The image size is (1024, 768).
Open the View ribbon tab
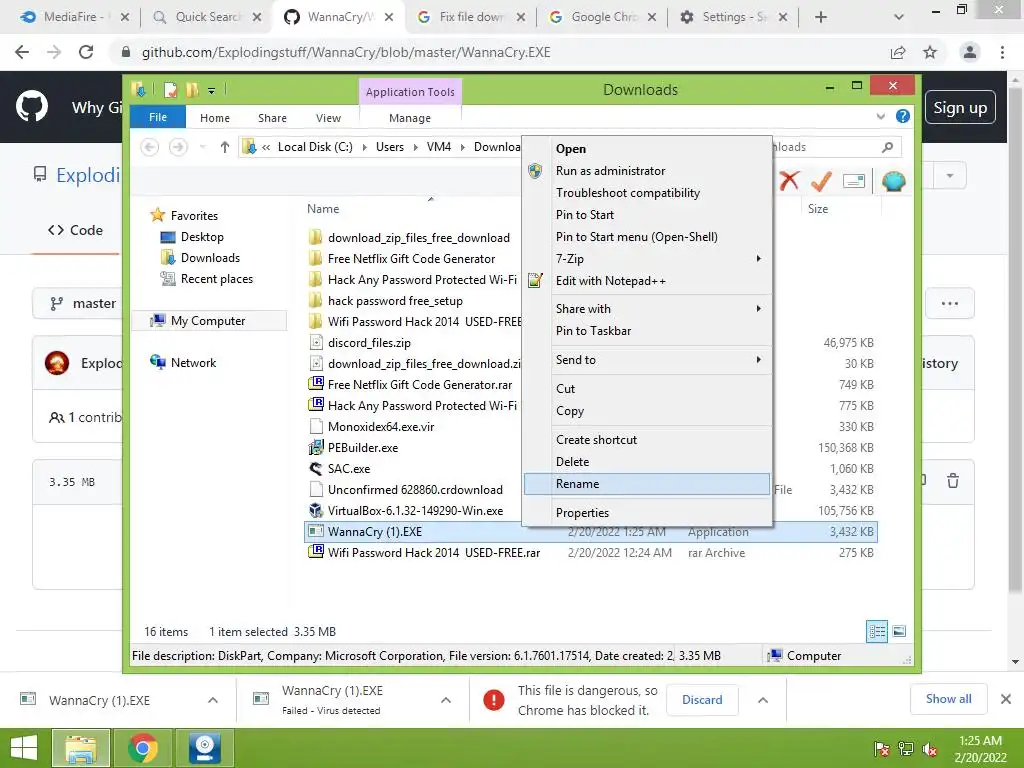click(x=328, y=118)
